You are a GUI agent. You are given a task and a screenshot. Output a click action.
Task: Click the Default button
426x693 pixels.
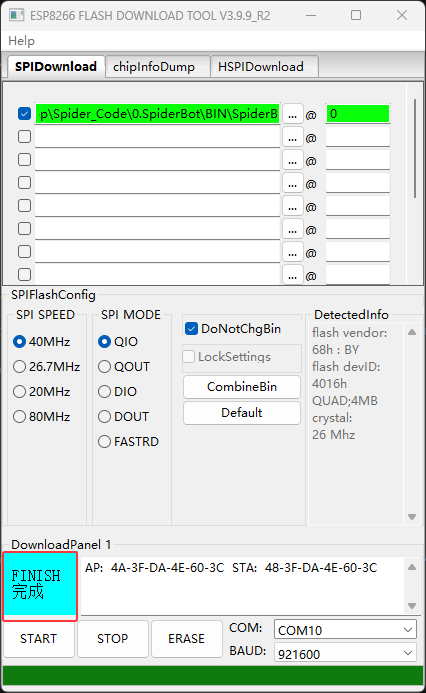[x=242, y=413]
